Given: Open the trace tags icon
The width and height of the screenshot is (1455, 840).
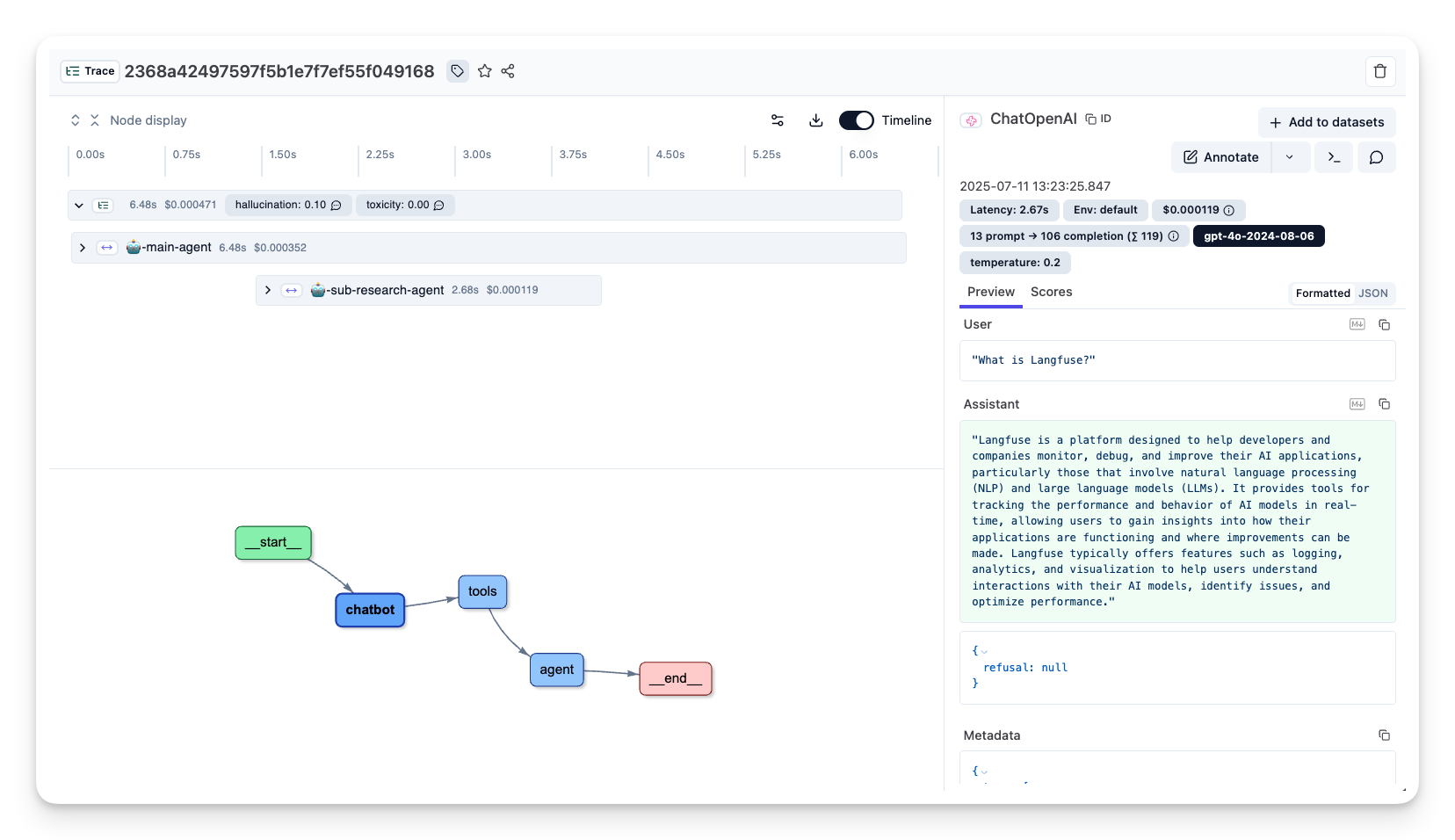Looking at the screenshot, I should point(457,71).
